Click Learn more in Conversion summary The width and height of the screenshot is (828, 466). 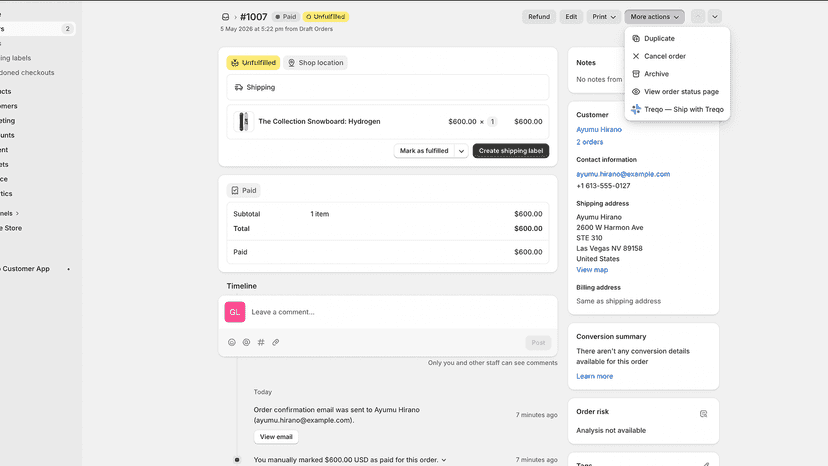[595, 376]
